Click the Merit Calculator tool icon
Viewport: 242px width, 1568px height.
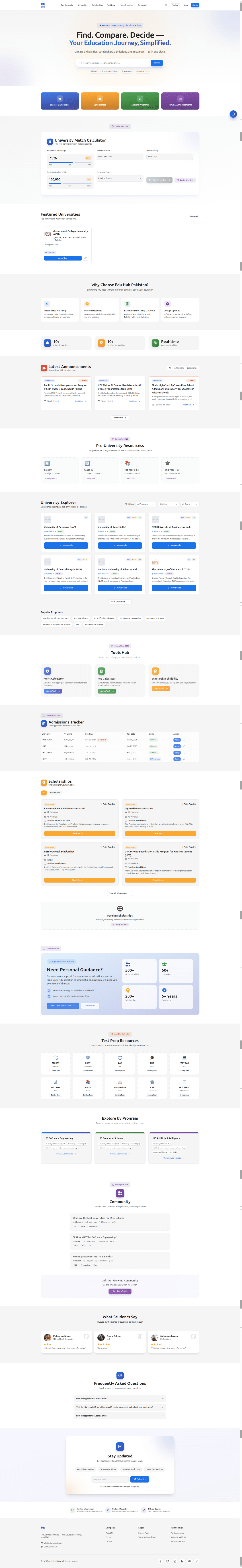[47, 671]
